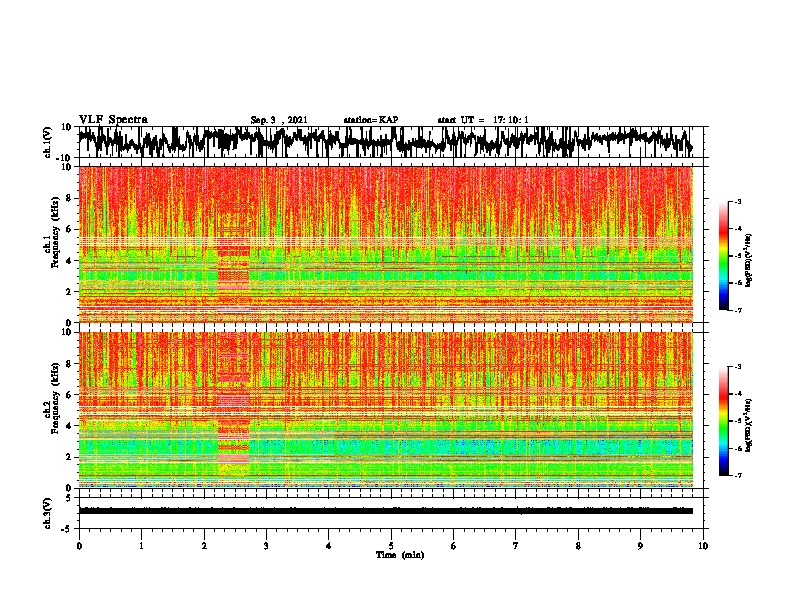
Task: Click the "ch.3(V)" axis label
Action: click(x=49, y=513)
